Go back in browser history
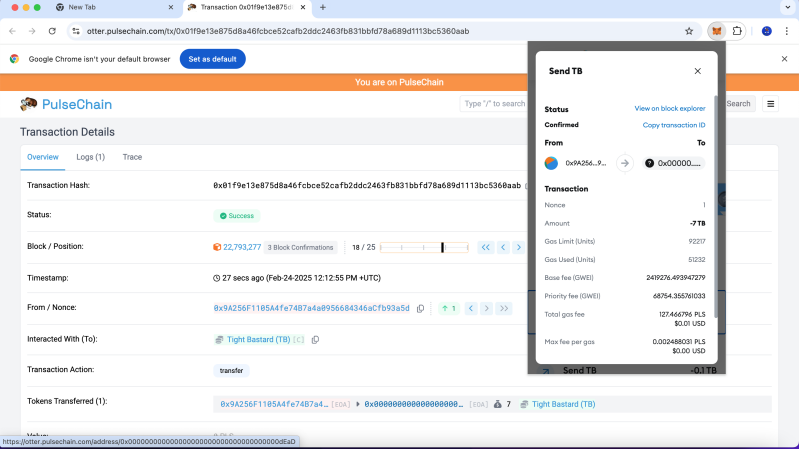Image resolution: width=799 pixels, height=449 pixels. pos(12,31)
